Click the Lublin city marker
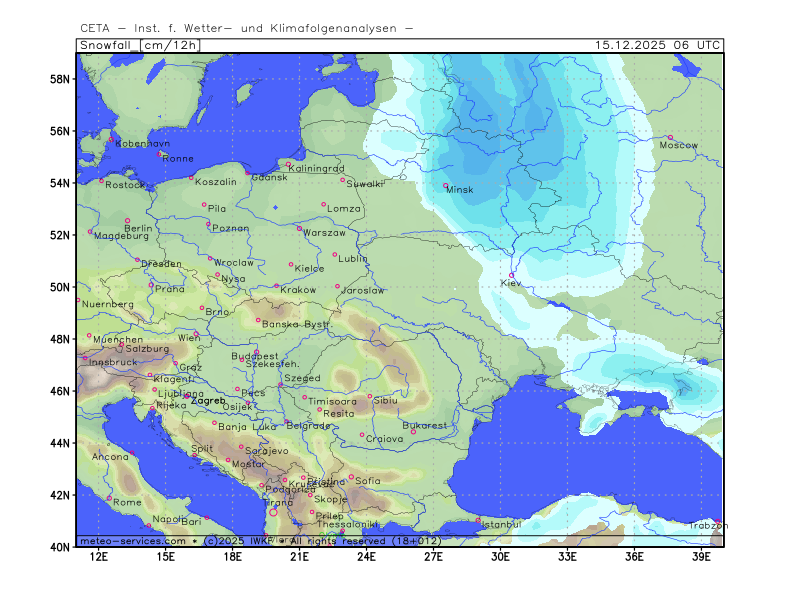Image resolution: width=800 pixels, height=600 pixels. coord(335,254)
